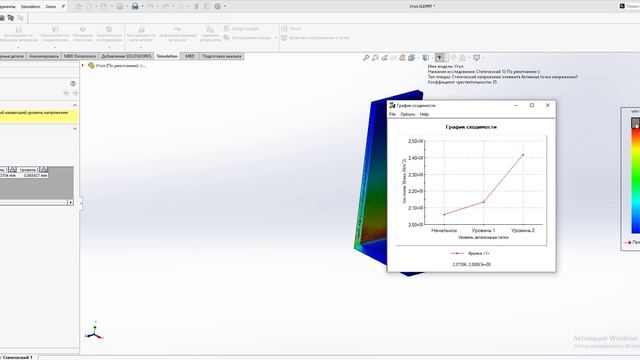The width and height of the screenshot is (640, 360).
Task: Click the gray top marker of color legend
Action: (x=636, y=123)
